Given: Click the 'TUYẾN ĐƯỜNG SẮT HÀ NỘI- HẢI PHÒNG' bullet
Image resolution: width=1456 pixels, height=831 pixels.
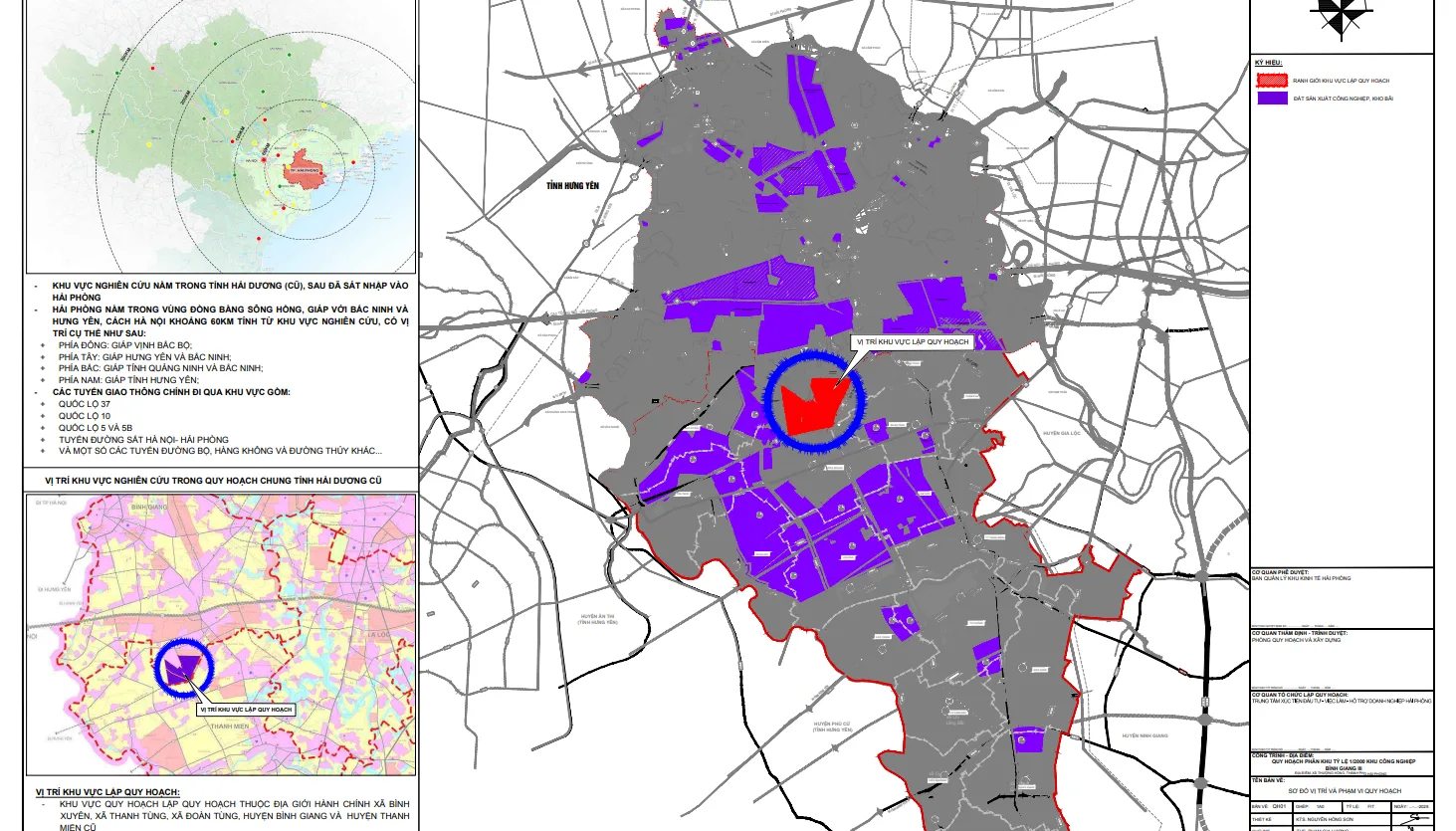Looking at the screenshot, I should tap(143, 439).
